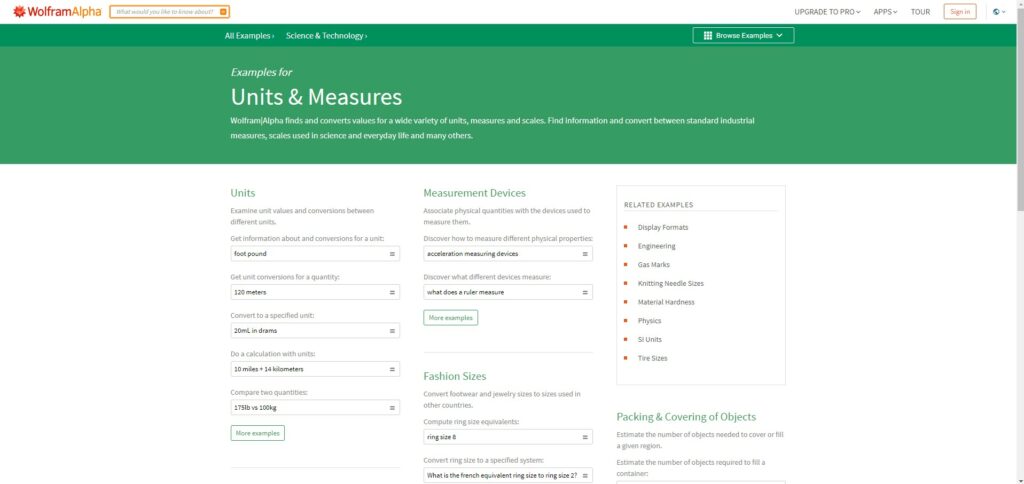Click equals icon for acceleration measuring devices
The height and width of the screenshot is (484, 1024).
584,253
